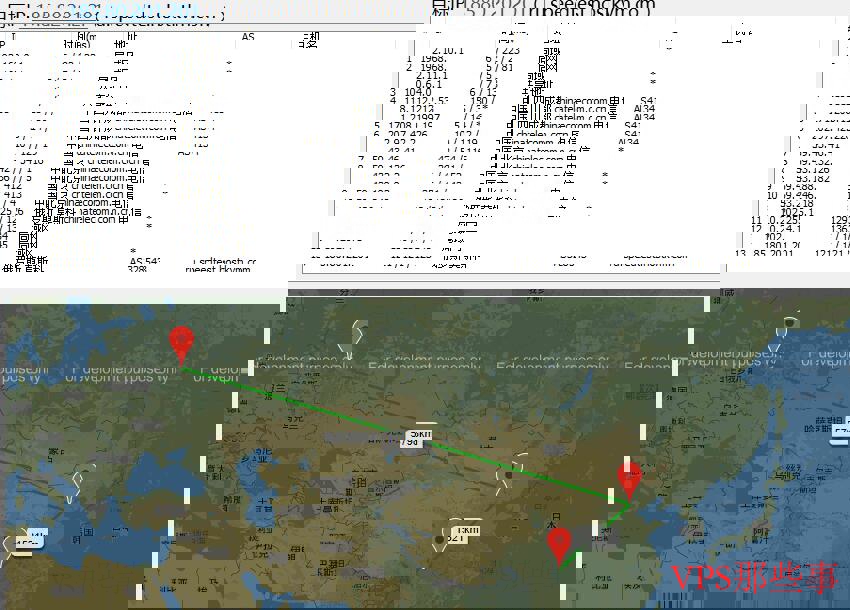This screenshot has width=850, height=610.
Task: Click the distance label on the green route line
Action: [x=419, y=438]
